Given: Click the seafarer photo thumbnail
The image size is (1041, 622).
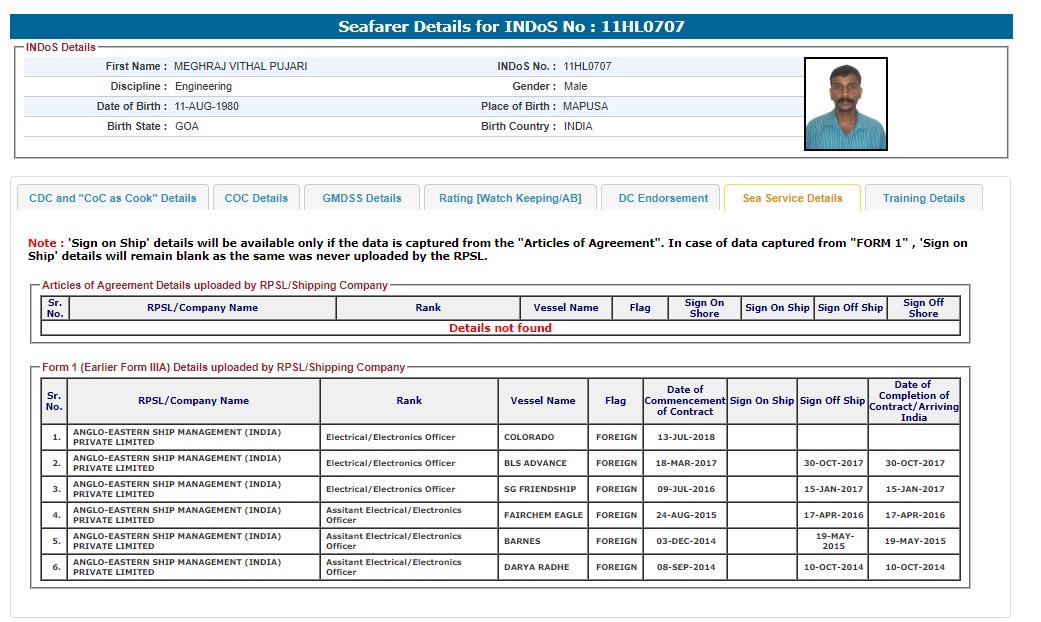Looking at the screenshot, I should point(845,104).
